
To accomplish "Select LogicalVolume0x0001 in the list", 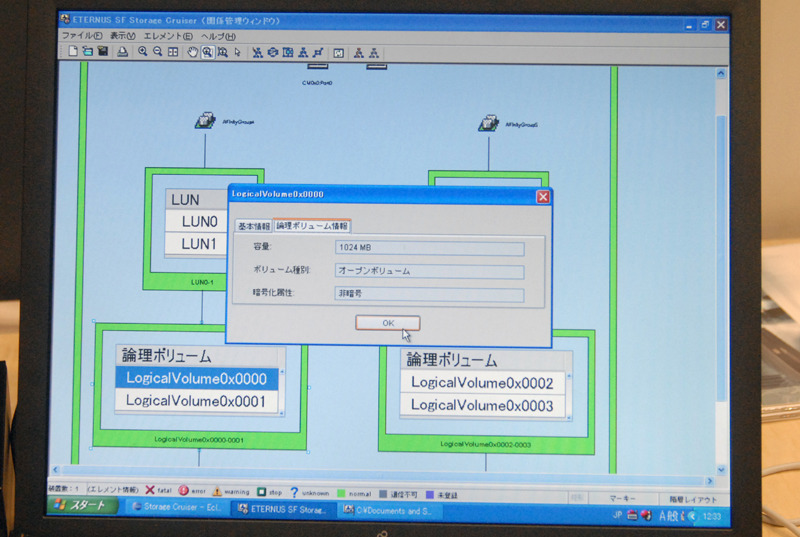I will [197, 401].
